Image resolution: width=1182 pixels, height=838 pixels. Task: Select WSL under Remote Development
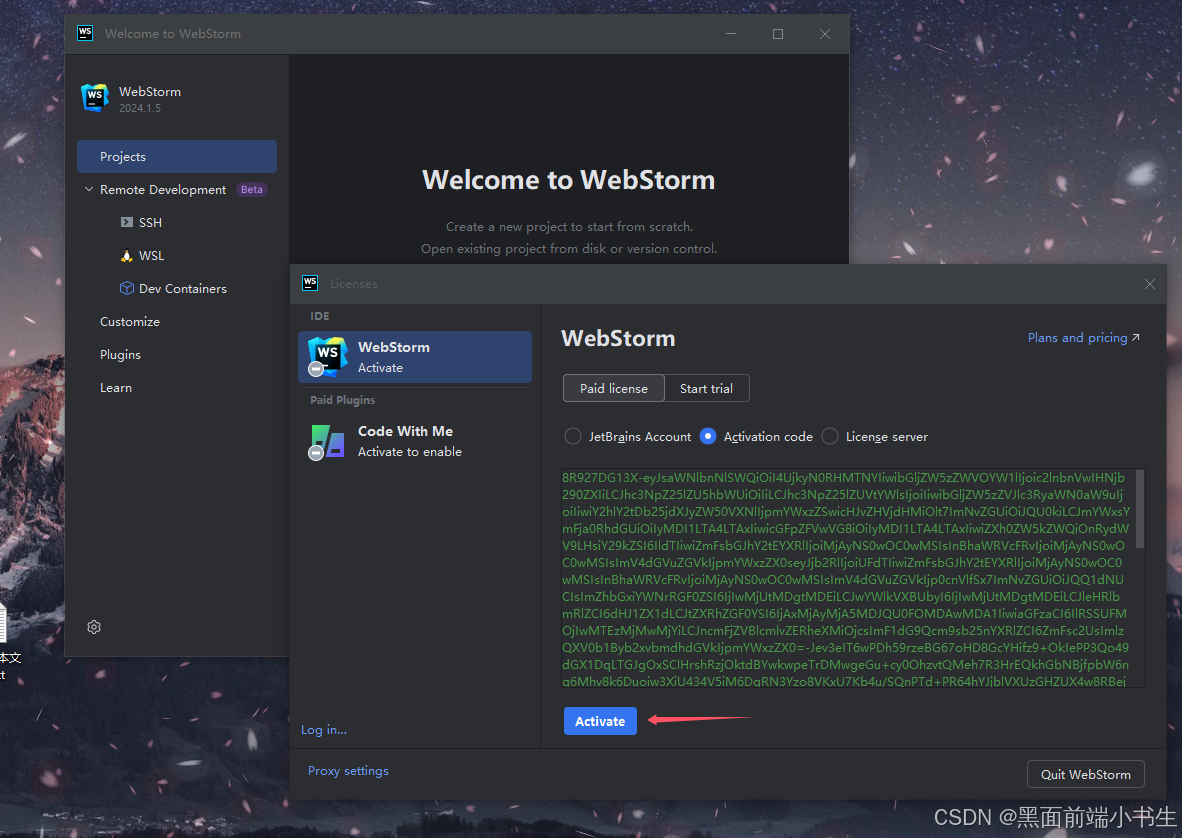(152, 255)
